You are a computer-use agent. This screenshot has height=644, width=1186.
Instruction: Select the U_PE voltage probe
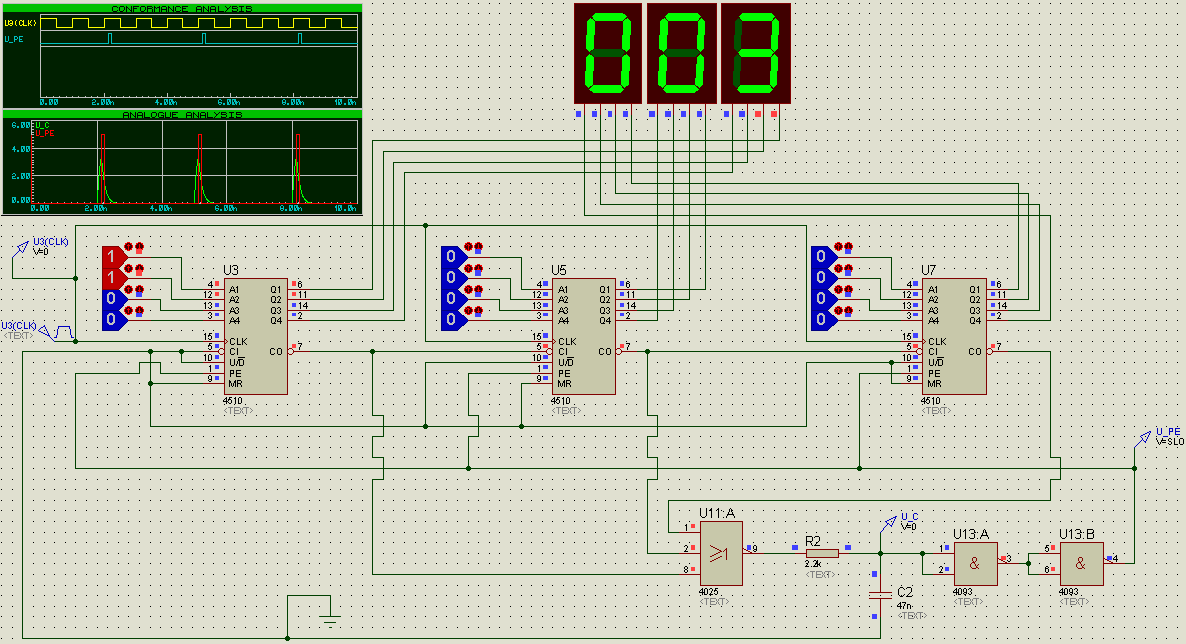coord(1143,438)
